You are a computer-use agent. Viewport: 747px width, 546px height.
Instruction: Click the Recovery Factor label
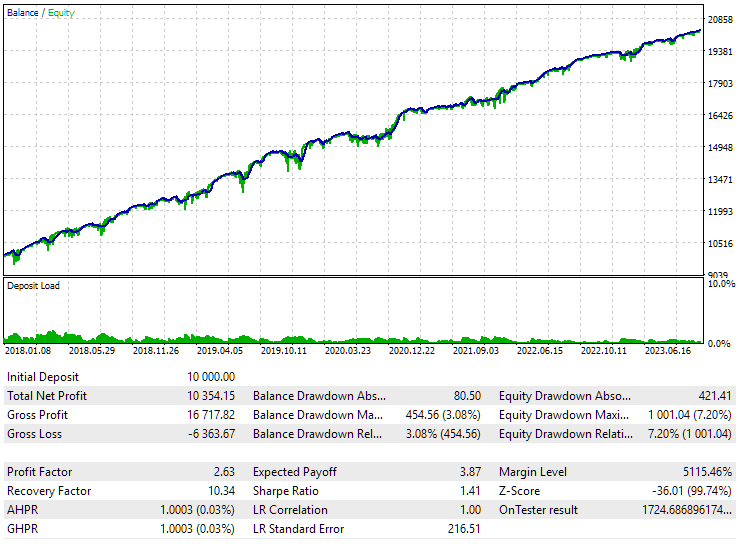[x=49, y=491]
